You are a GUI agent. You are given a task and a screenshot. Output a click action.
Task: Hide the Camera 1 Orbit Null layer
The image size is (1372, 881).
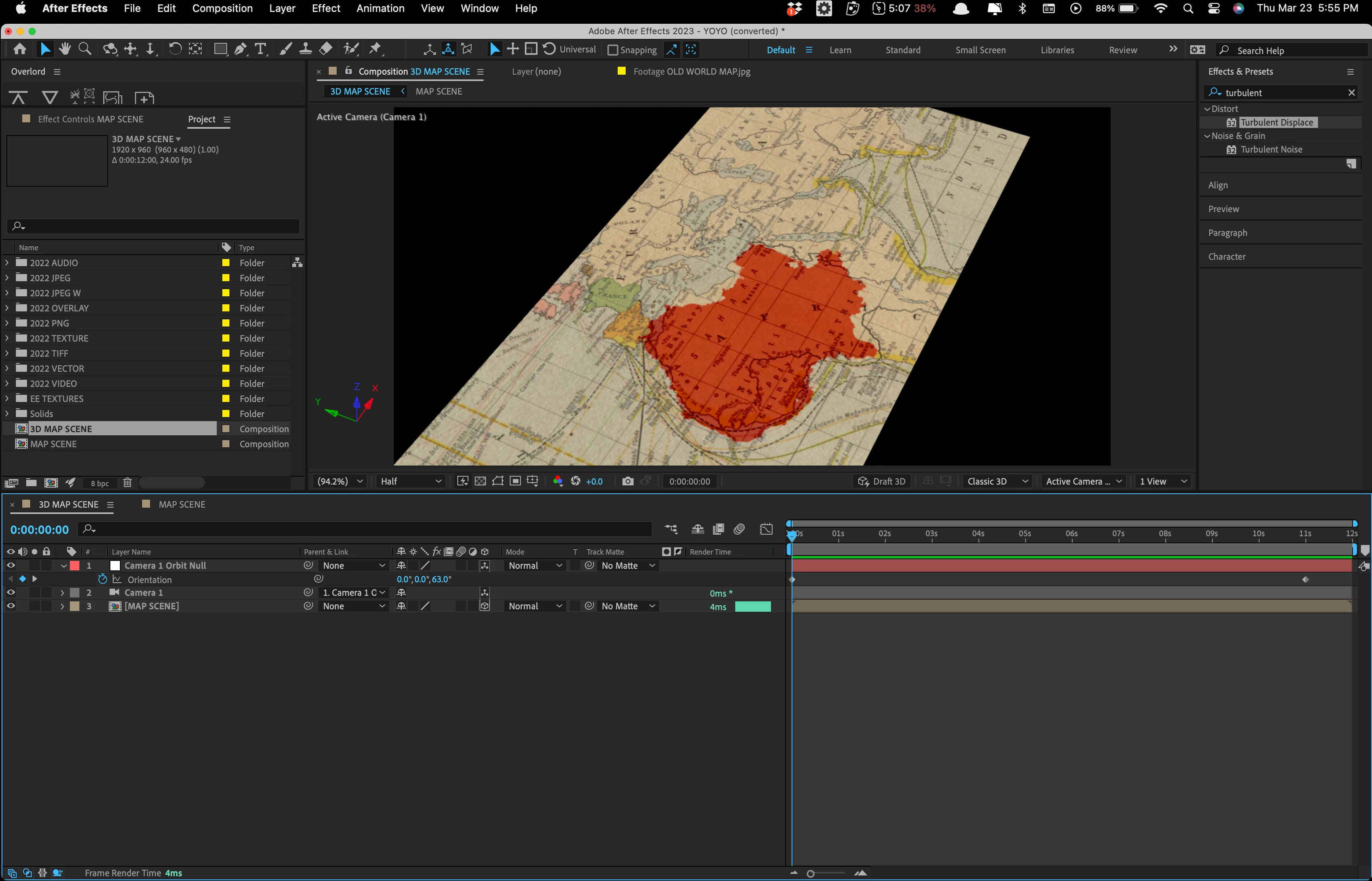[10, 565]
